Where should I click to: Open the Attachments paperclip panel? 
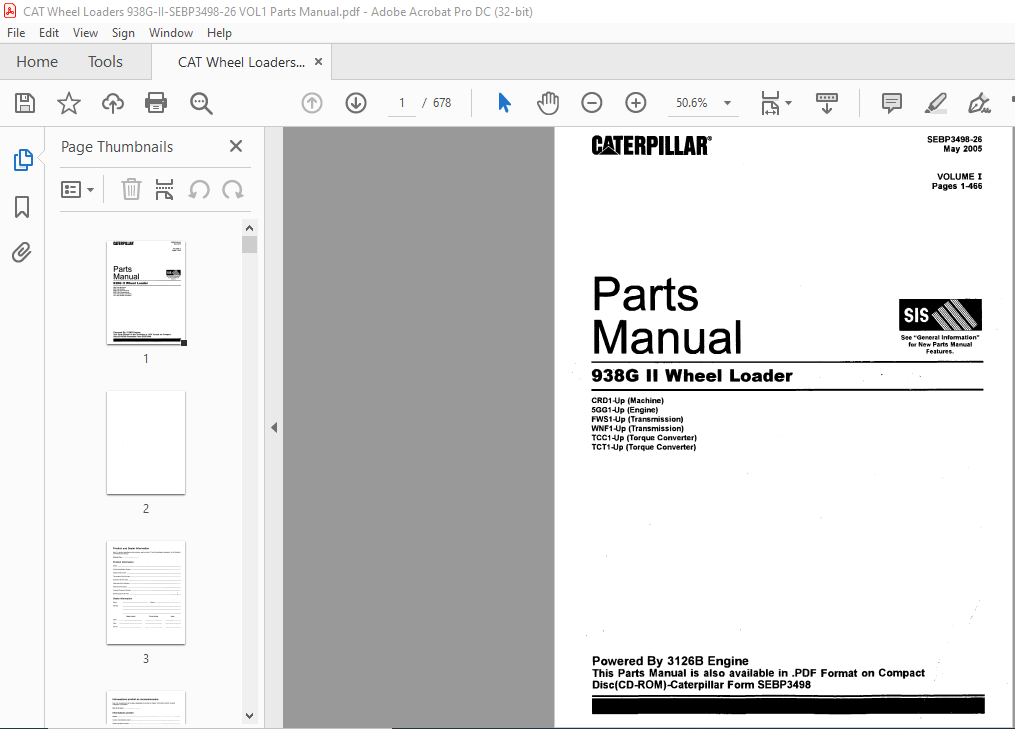pos(22,252)
